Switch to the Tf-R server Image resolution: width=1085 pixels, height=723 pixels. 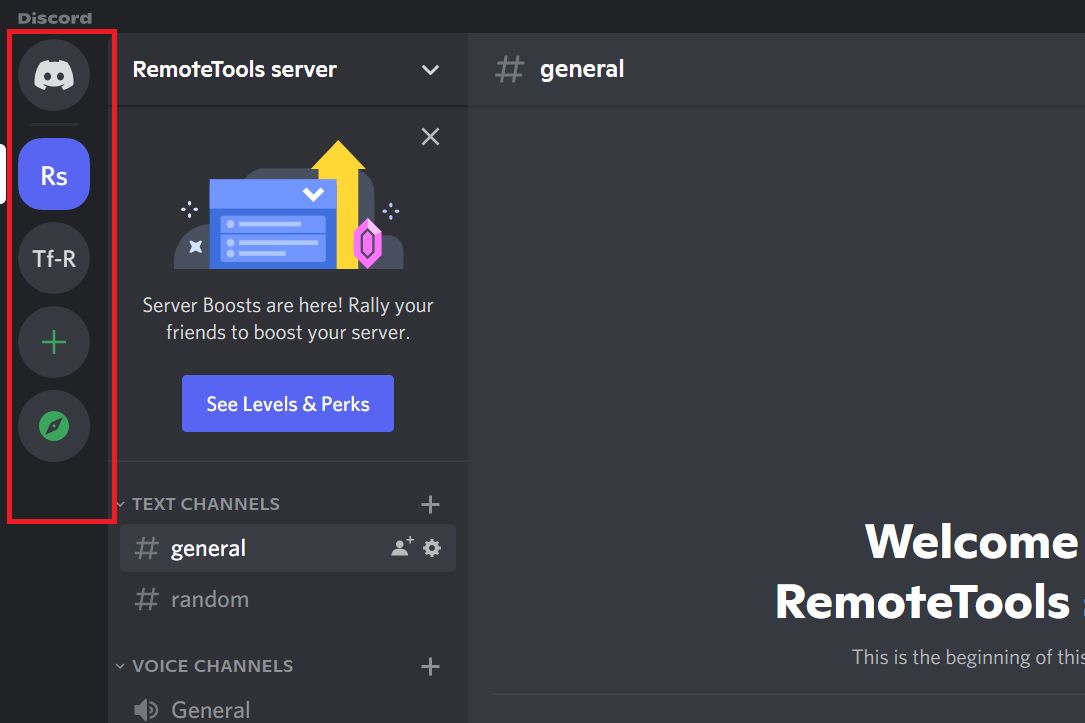coord(54,258)
